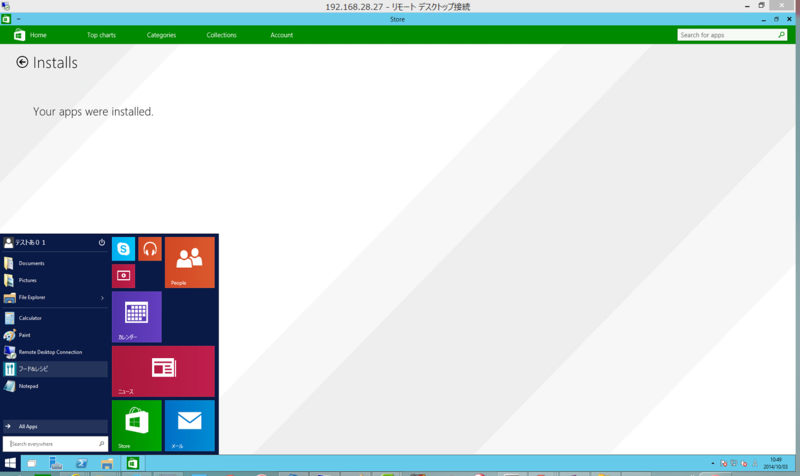This screenshot has height=476, width=800.
Task: Launch Paint from Start menu
Action: pos(55,335)
